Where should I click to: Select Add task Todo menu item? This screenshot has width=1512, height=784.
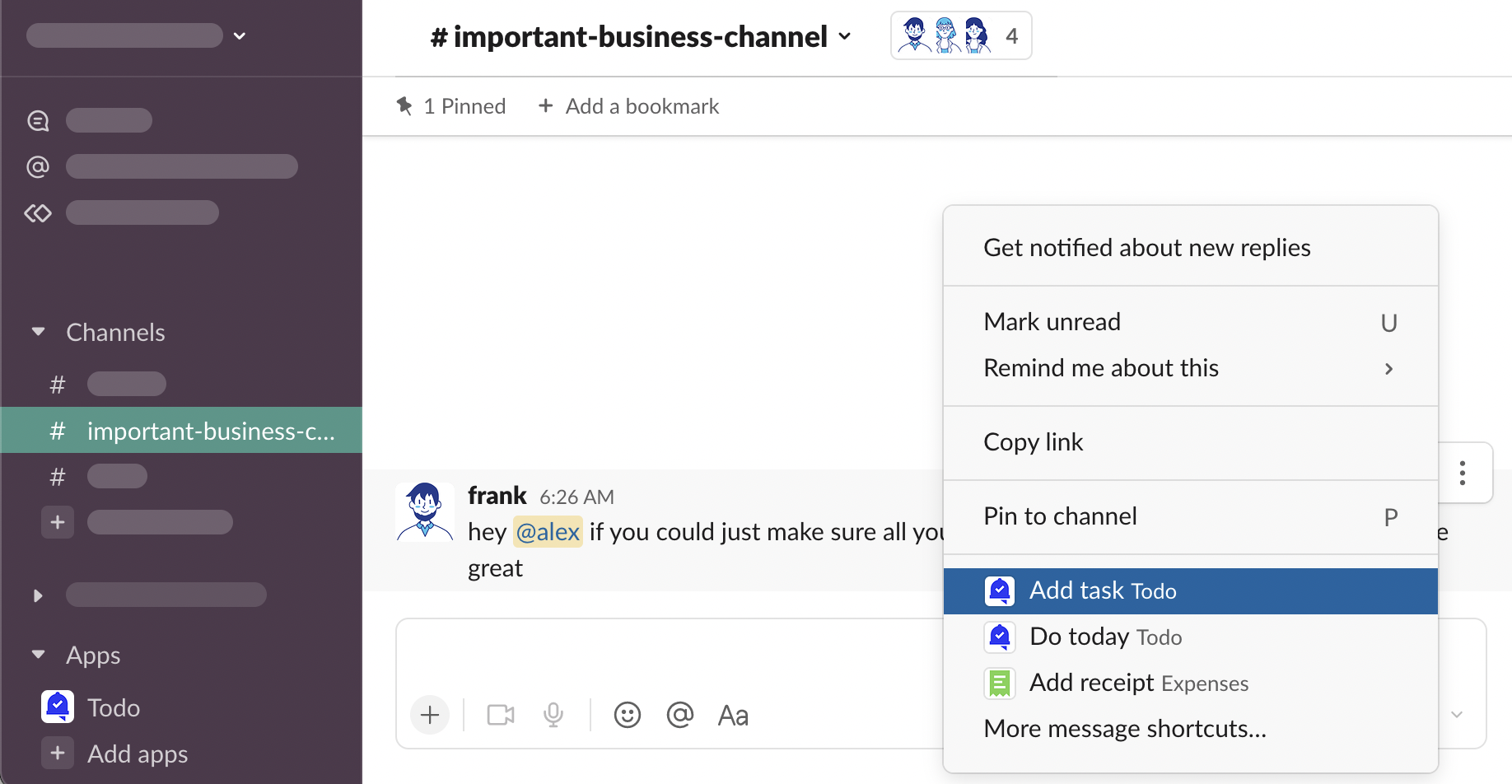(1189, 590)
